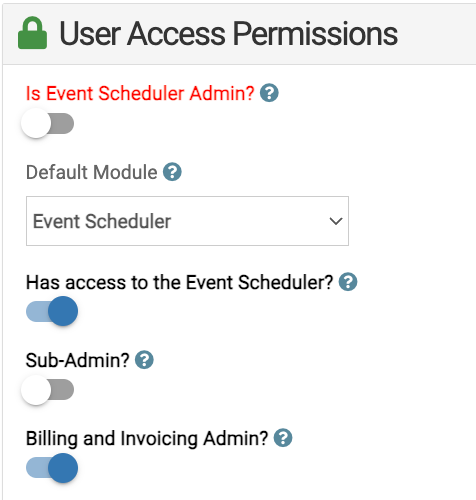Viewport: 476px width, 500px height.
Task: Disable Has access to the Event Scheduler switch
Action: point(52,311)
